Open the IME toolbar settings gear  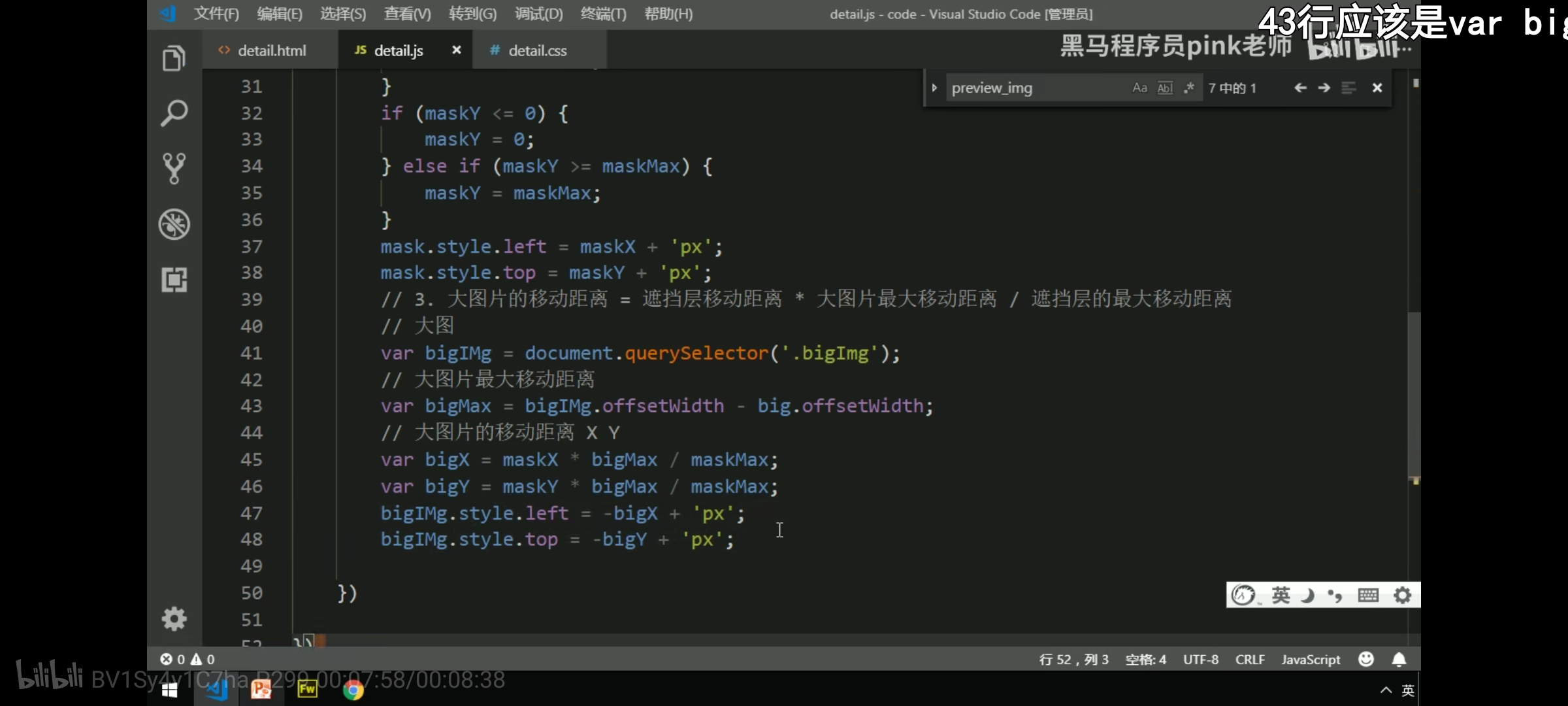(x=1403, y=595)
